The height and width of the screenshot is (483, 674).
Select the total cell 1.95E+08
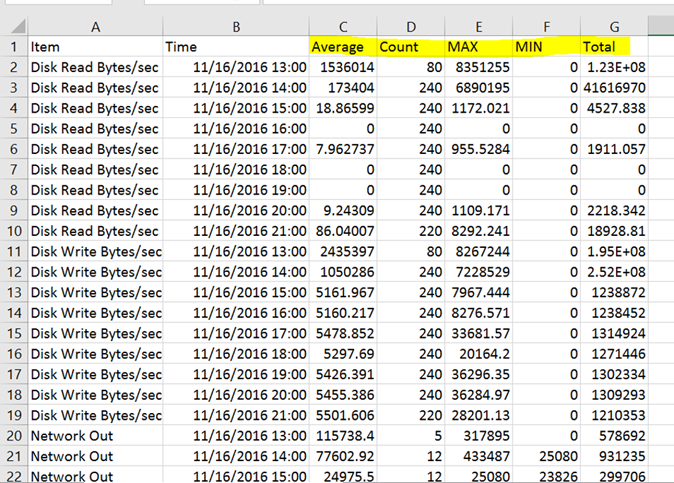click(614, 251)
